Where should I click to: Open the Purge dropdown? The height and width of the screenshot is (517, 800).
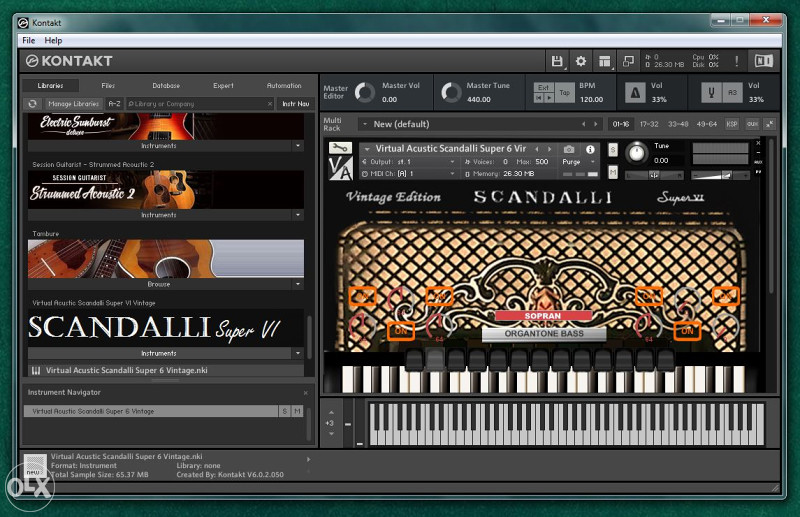coord(593,162)
